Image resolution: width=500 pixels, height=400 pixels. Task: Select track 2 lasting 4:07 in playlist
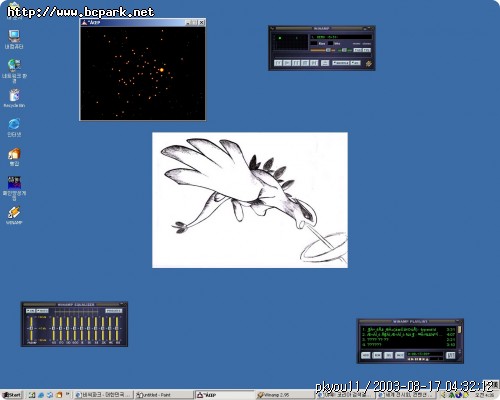point(408,334)
